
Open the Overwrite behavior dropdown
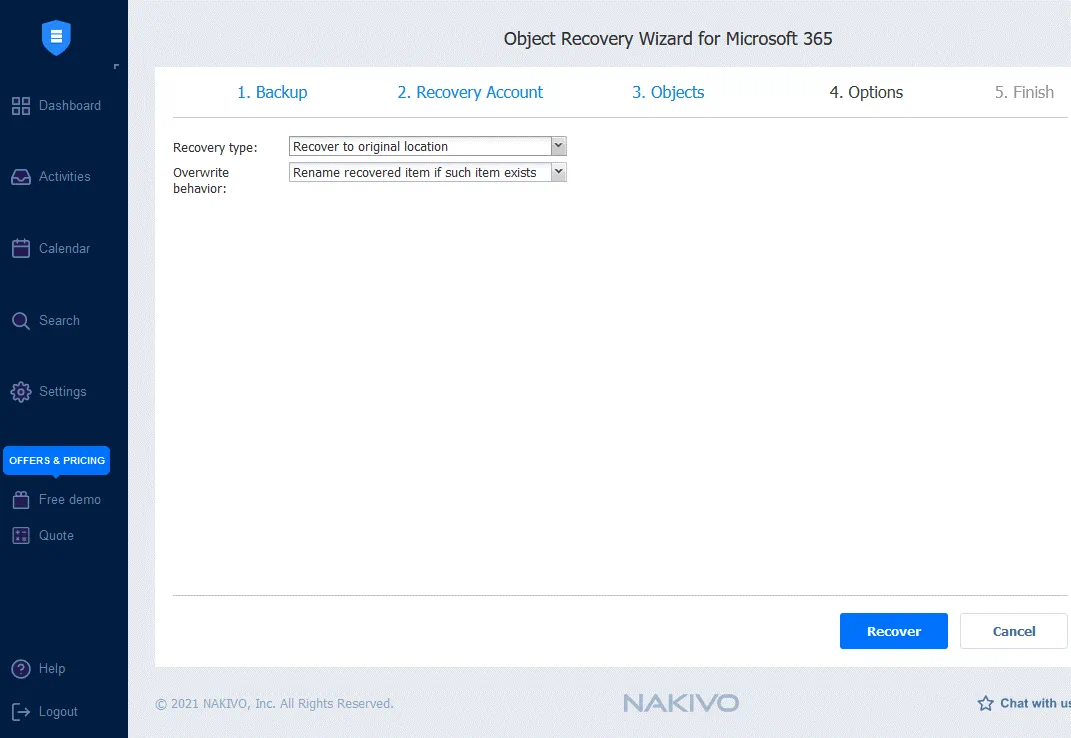[x=559, y=172]
